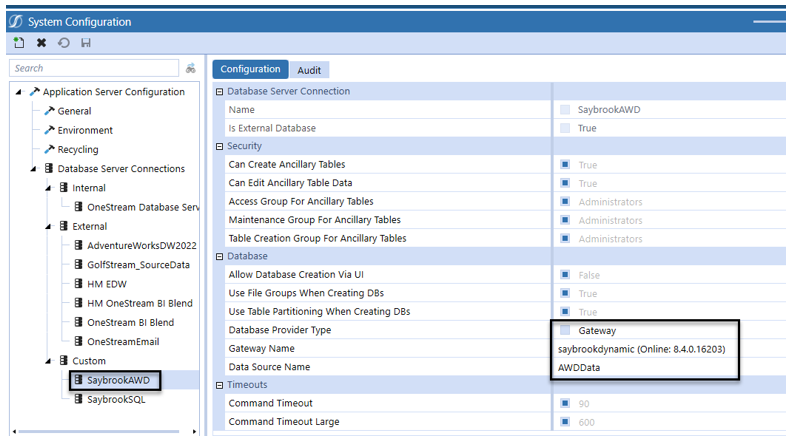Open the Recycling hammer-icon tree node

coord(77,149)
